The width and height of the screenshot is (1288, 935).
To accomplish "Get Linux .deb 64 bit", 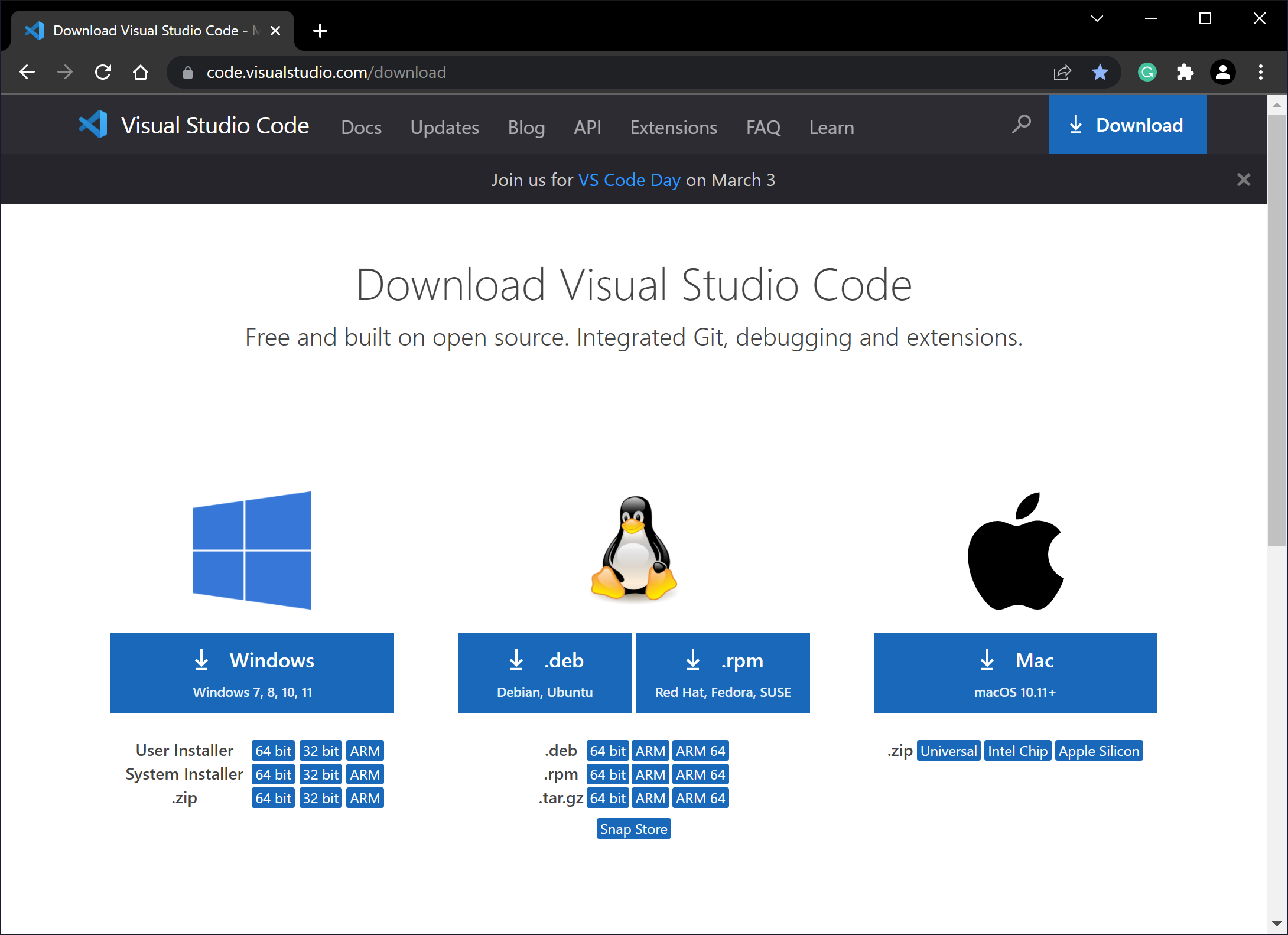I will click(x=608, y=751).
